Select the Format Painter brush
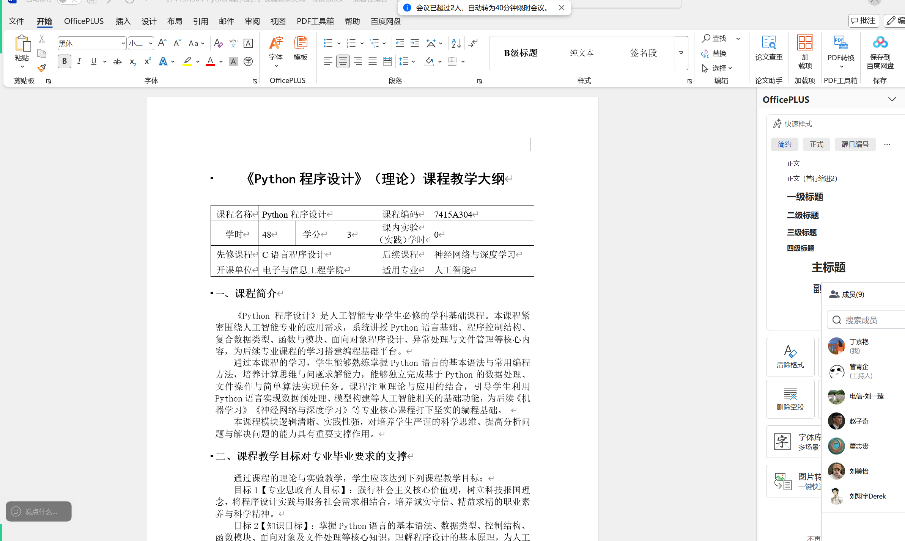The height and width of the screenshot is (541, 905). [42, 68]
